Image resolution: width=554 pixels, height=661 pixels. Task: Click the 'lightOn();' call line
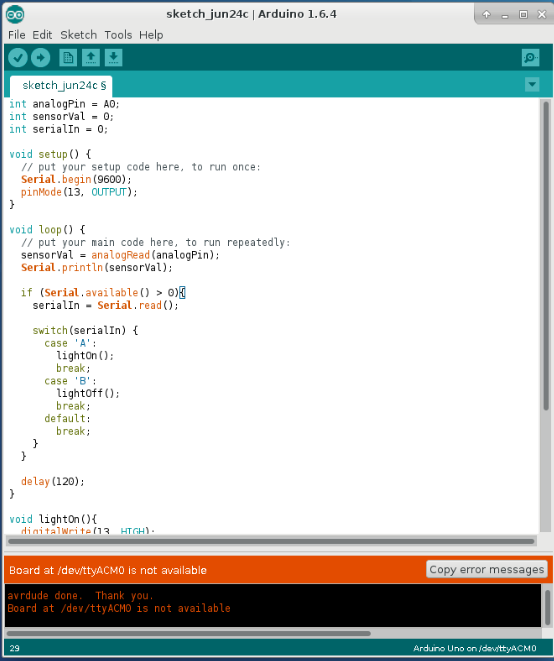coord(85,356)
